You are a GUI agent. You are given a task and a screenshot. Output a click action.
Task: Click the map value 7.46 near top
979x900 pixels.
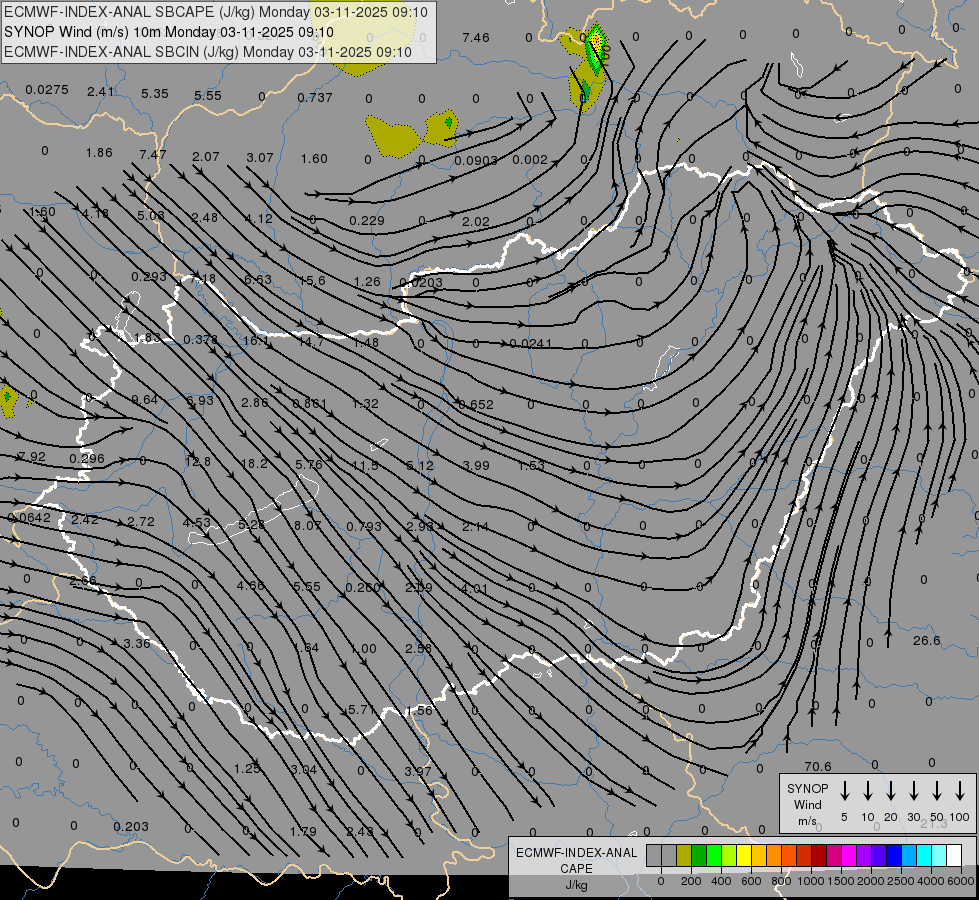476,37
